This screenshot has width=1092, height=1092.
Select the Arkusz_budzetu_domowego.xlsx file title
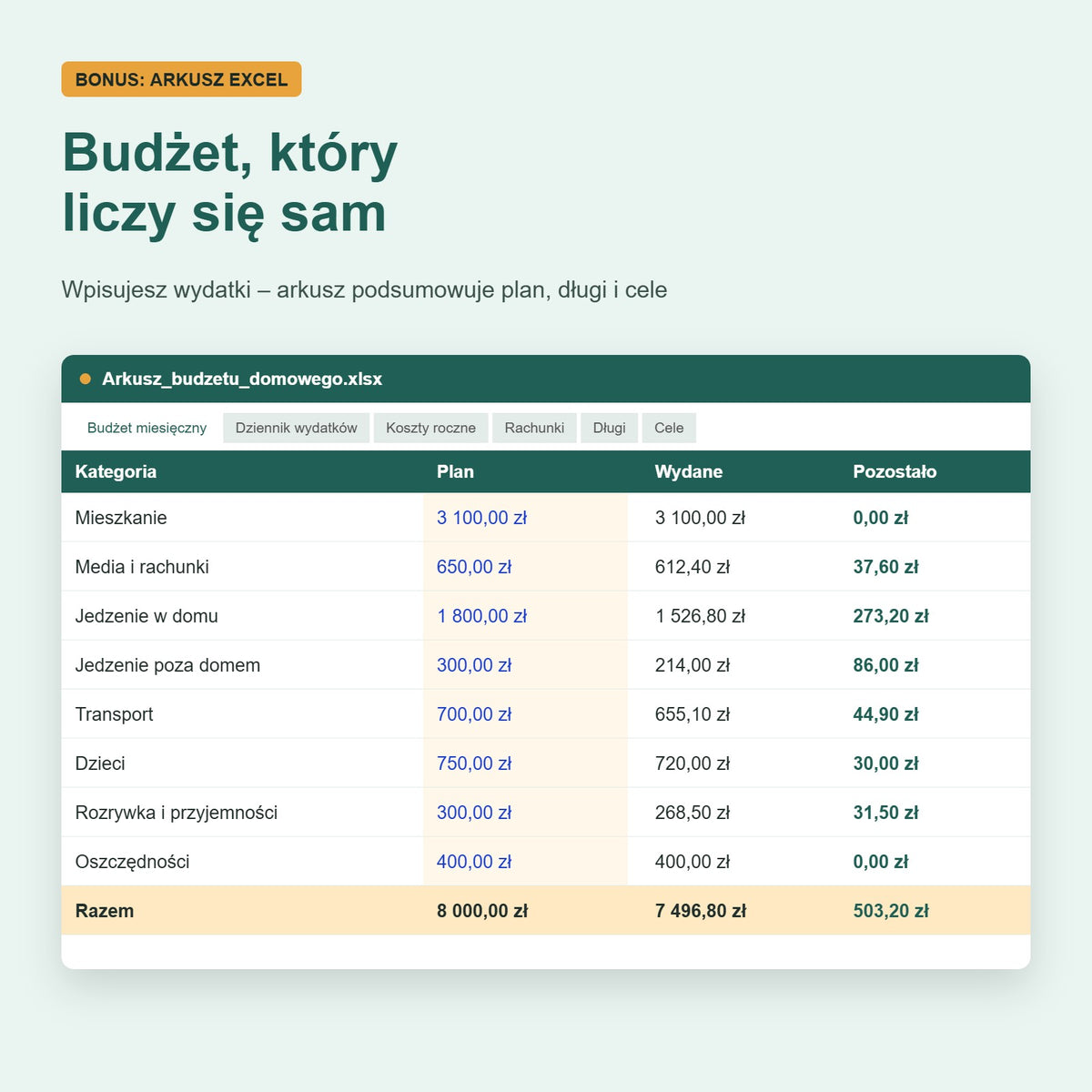(x=242, y=379)
